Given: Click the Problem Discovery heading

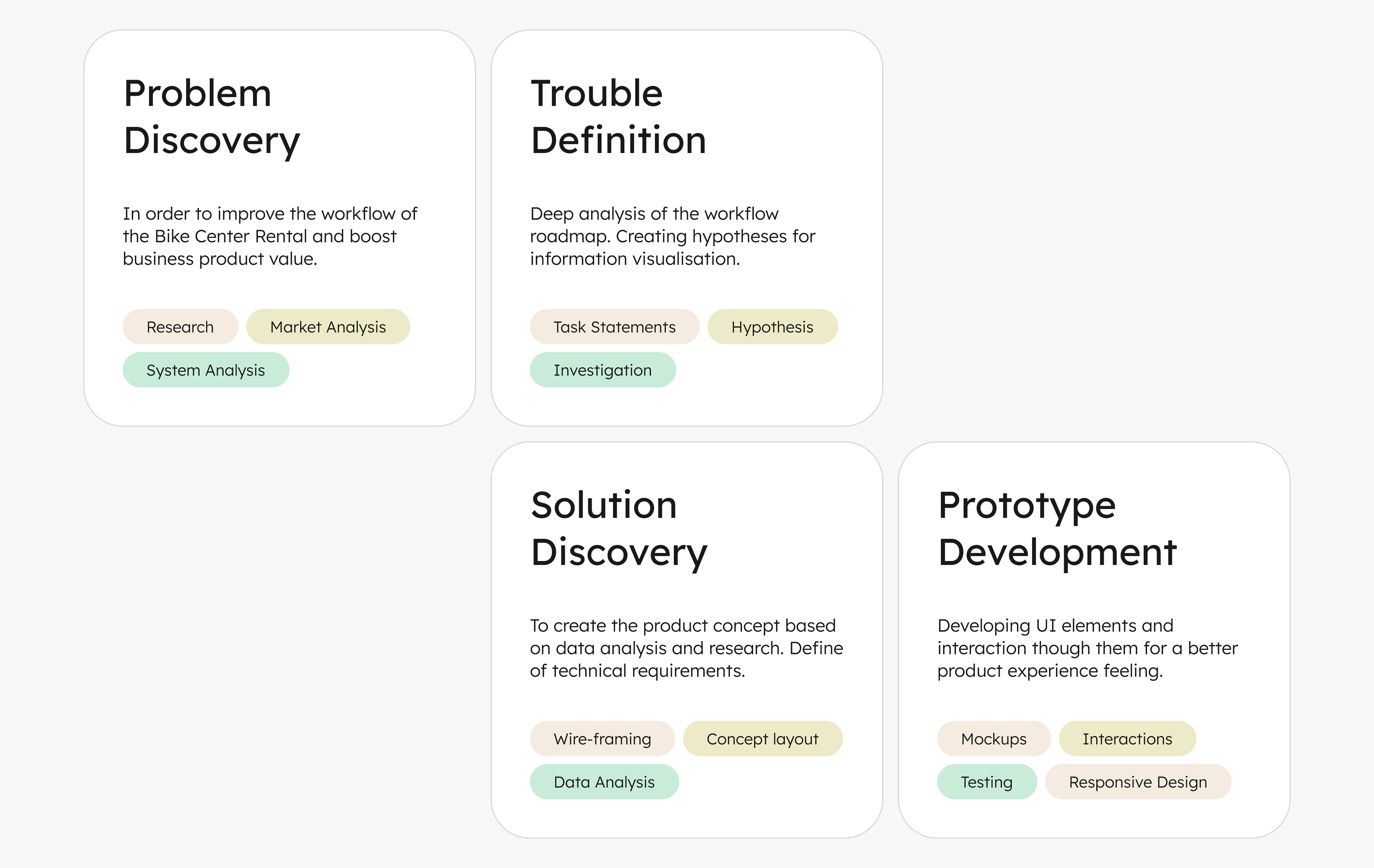Looking at the screenshot, I should pyautogui.click(x=212, y=117).
